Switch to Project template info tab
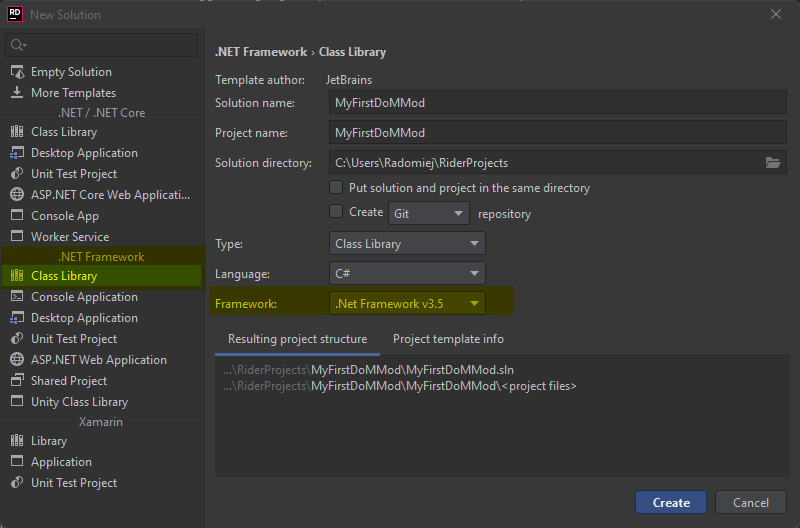This screenshot has height=528, width=800. click(448, 339)
